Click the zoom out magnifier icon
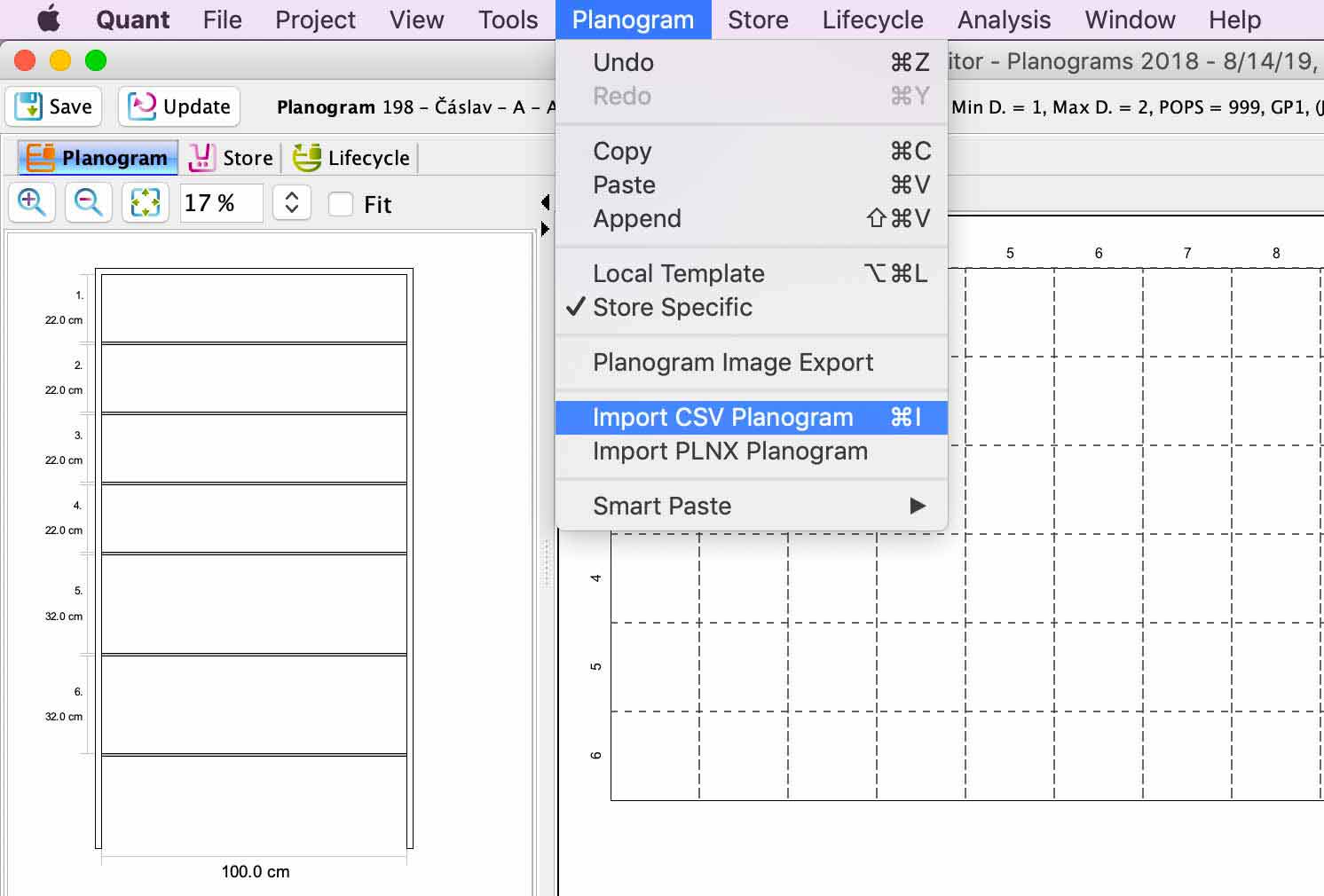The image size is (1324, 896). point(88,203)
